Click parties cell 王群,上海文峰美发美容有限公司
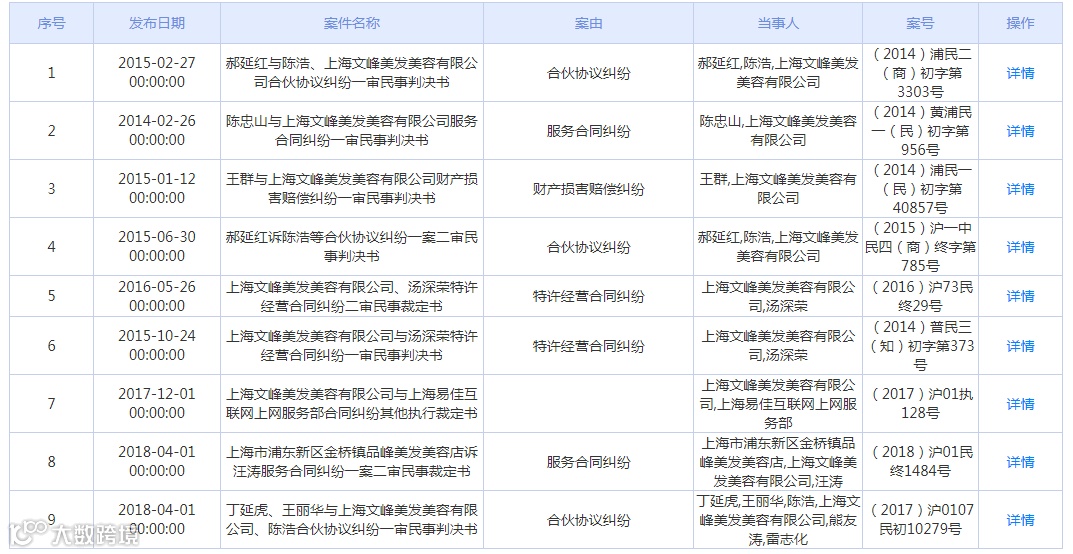The height and width of the screenshot is (554, 1073). point(778,189)
